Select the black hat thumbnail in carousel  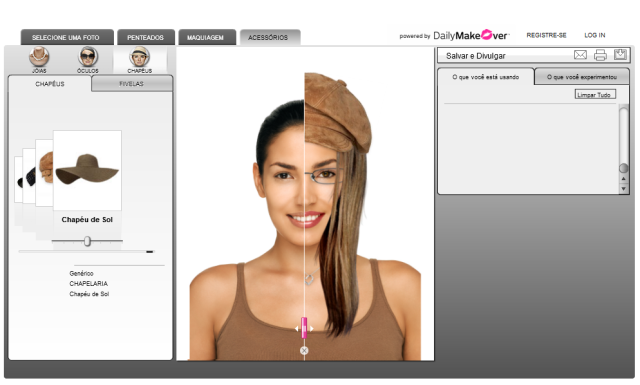[x=29, y=176]
